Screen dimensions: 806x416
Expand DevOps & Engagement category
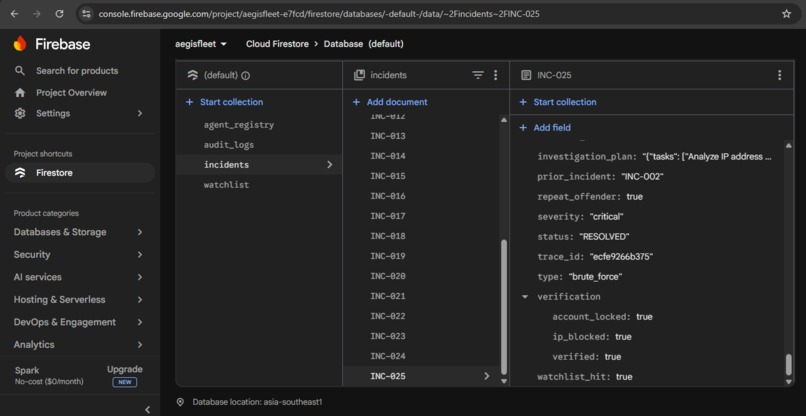click(140, 322)
